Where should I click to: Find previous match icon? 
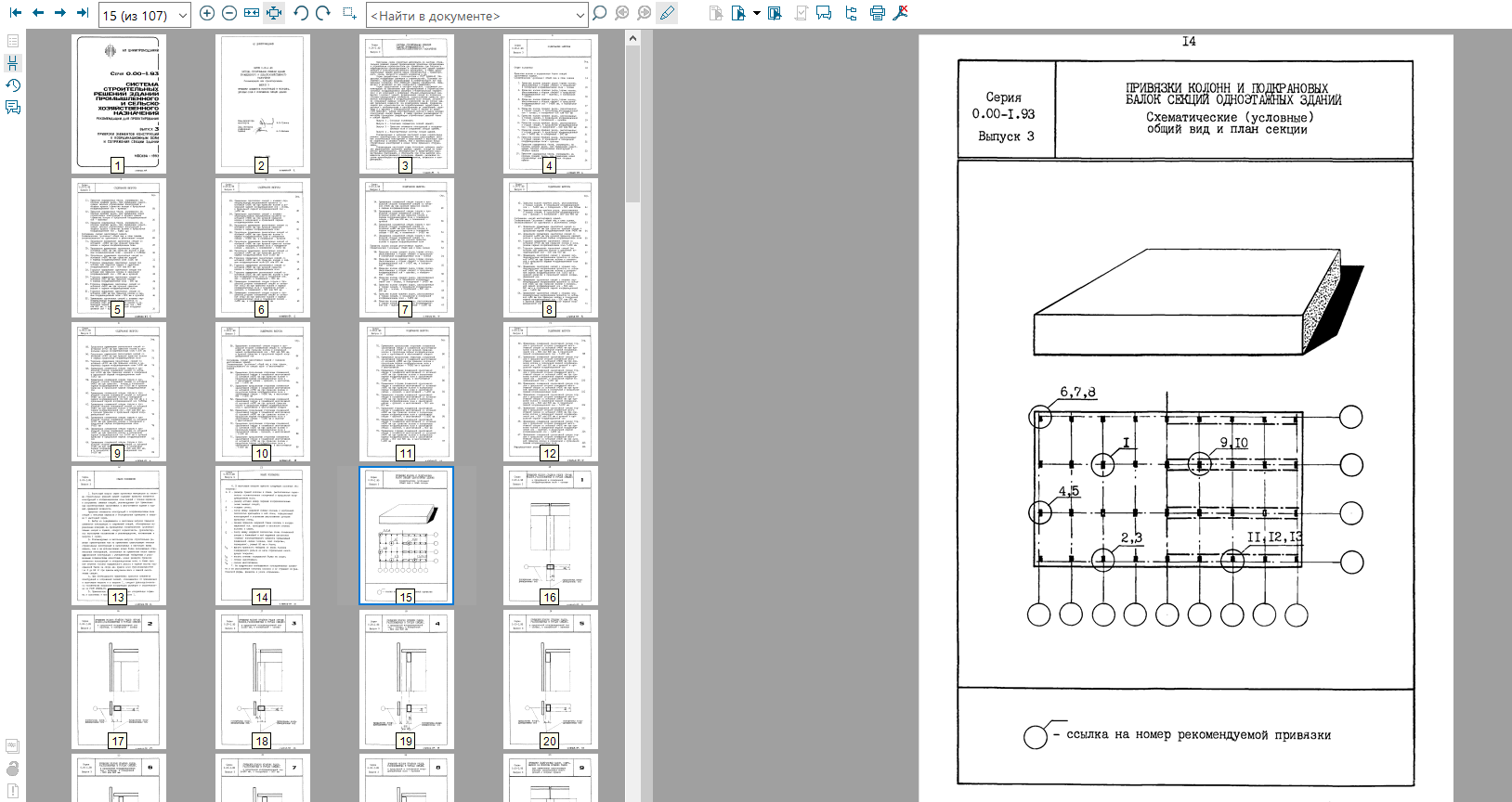coord(622,13)
